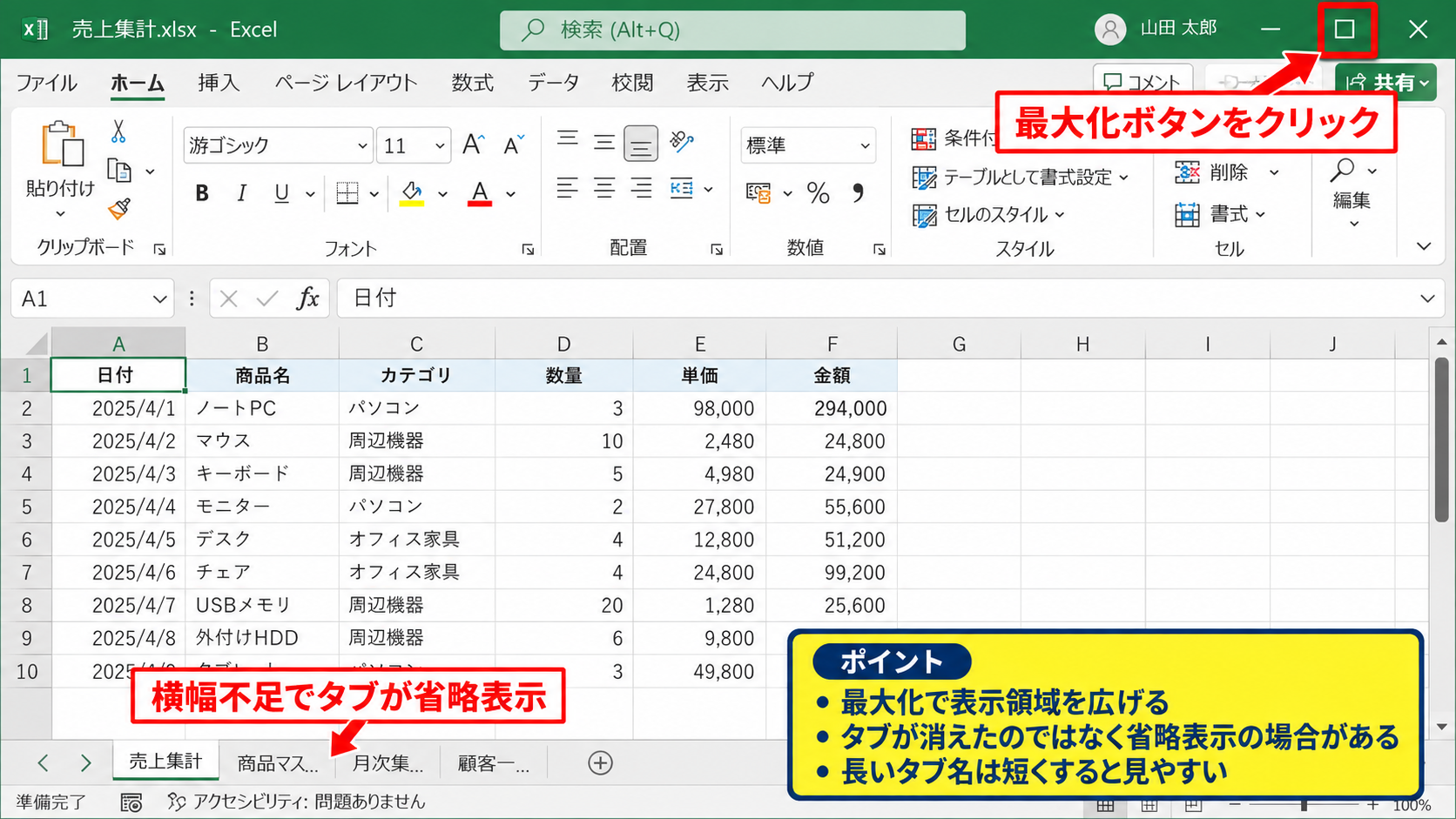
Task: Switch to ページ レイアウト tab
Action: point(346,83)
